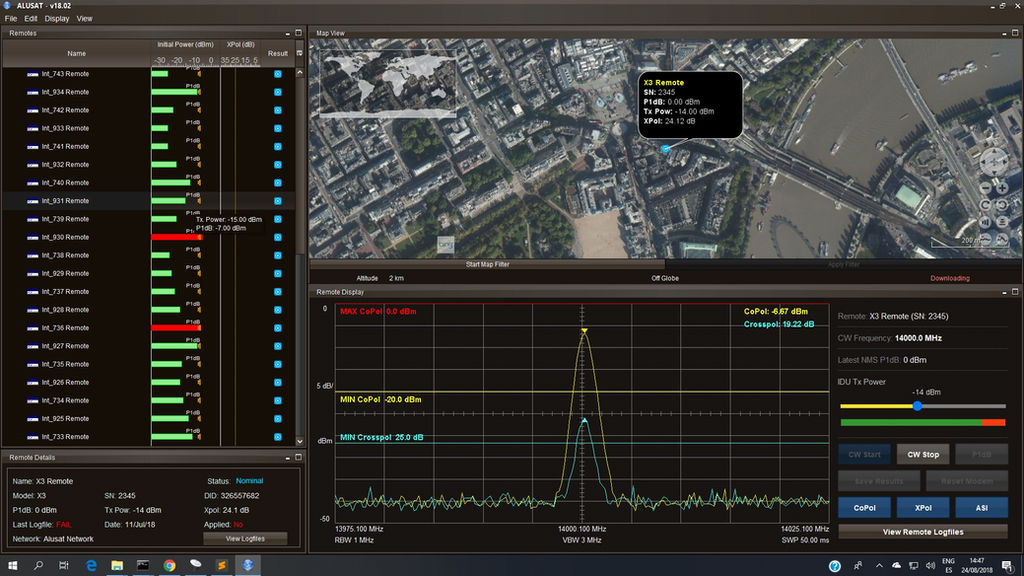Click the layers map control icon

[x=1002, y=221]
